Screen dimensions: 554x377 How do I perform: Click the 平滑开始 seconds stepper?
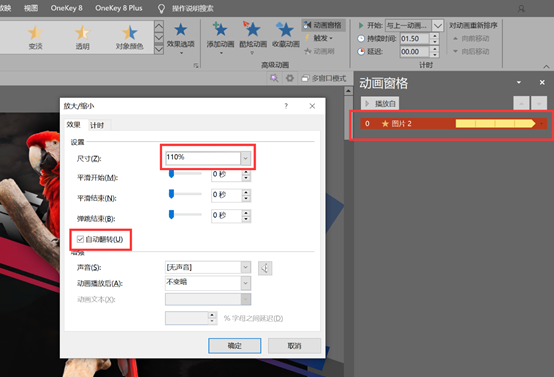click(246, 175)
